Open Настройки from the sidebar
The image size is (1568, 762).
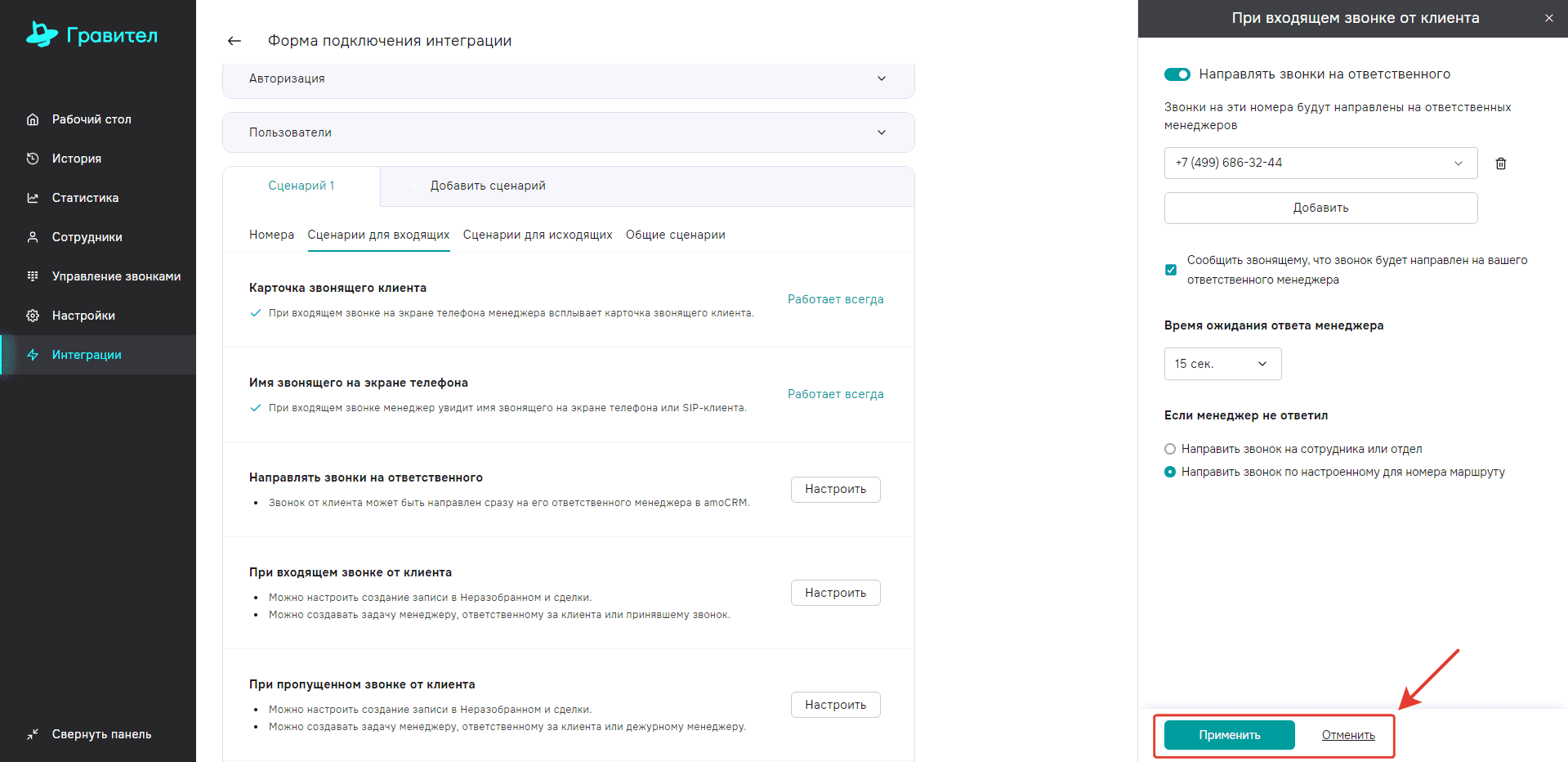pyautogui.click(x=83, y=316)
